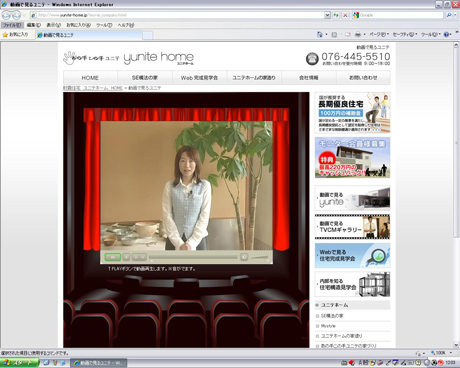Click the red X stop loading icon
Image resolution: width=460 pixels, height=368 pixels.
(345, 15)
